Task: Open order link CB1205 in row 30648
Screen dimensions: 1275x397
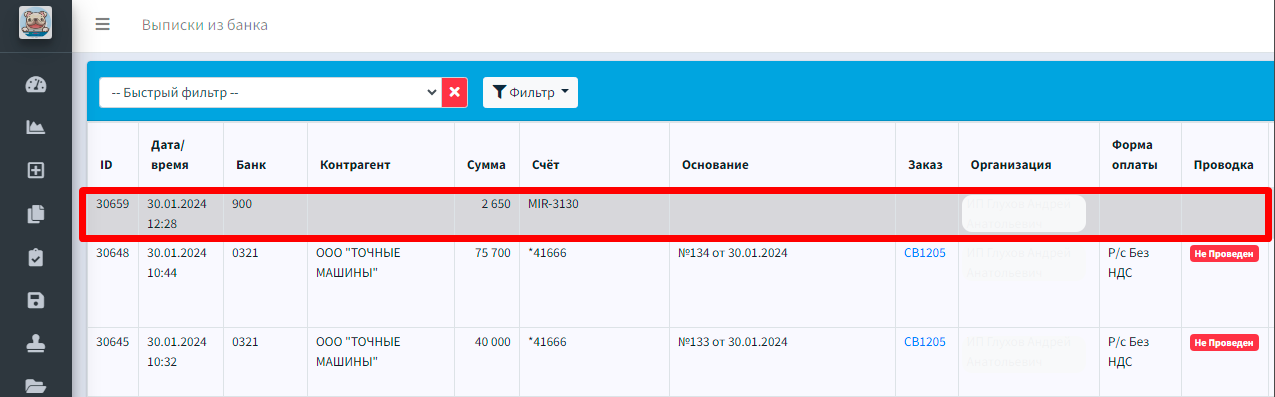Action: [x=925, y=253]
